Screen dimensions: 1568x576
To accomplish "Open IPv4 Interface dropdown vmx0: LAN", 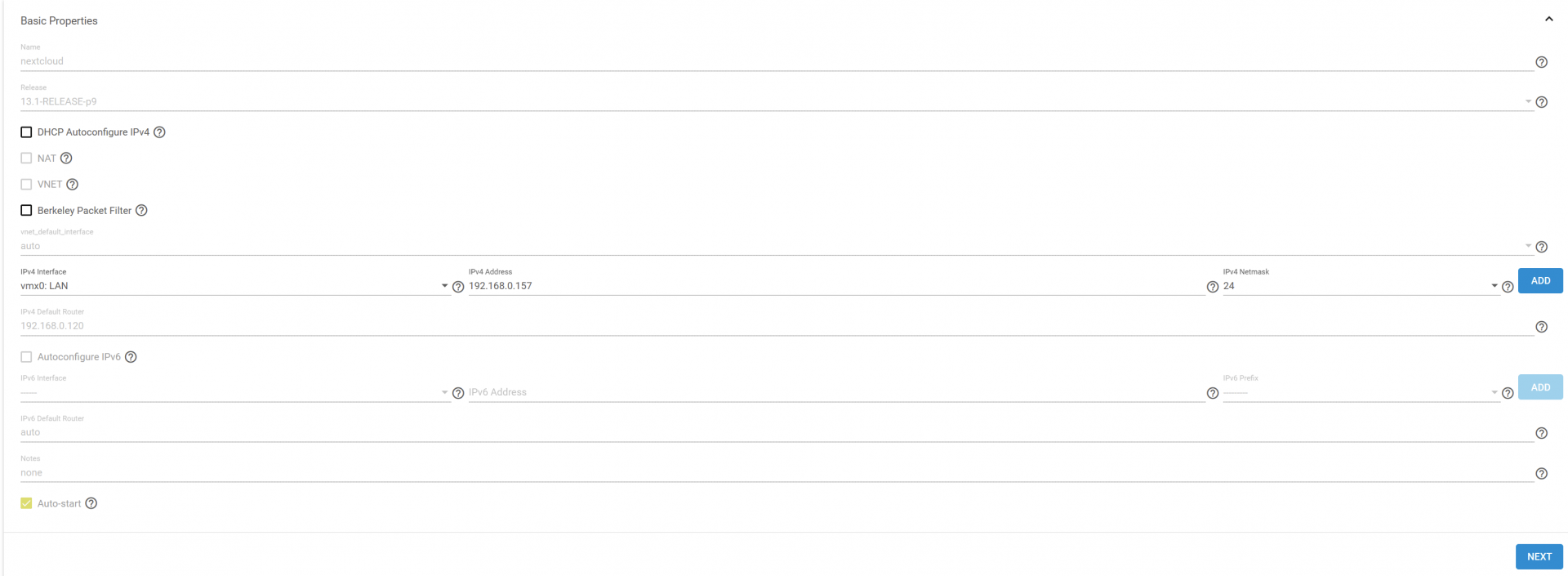I will 235,286.
